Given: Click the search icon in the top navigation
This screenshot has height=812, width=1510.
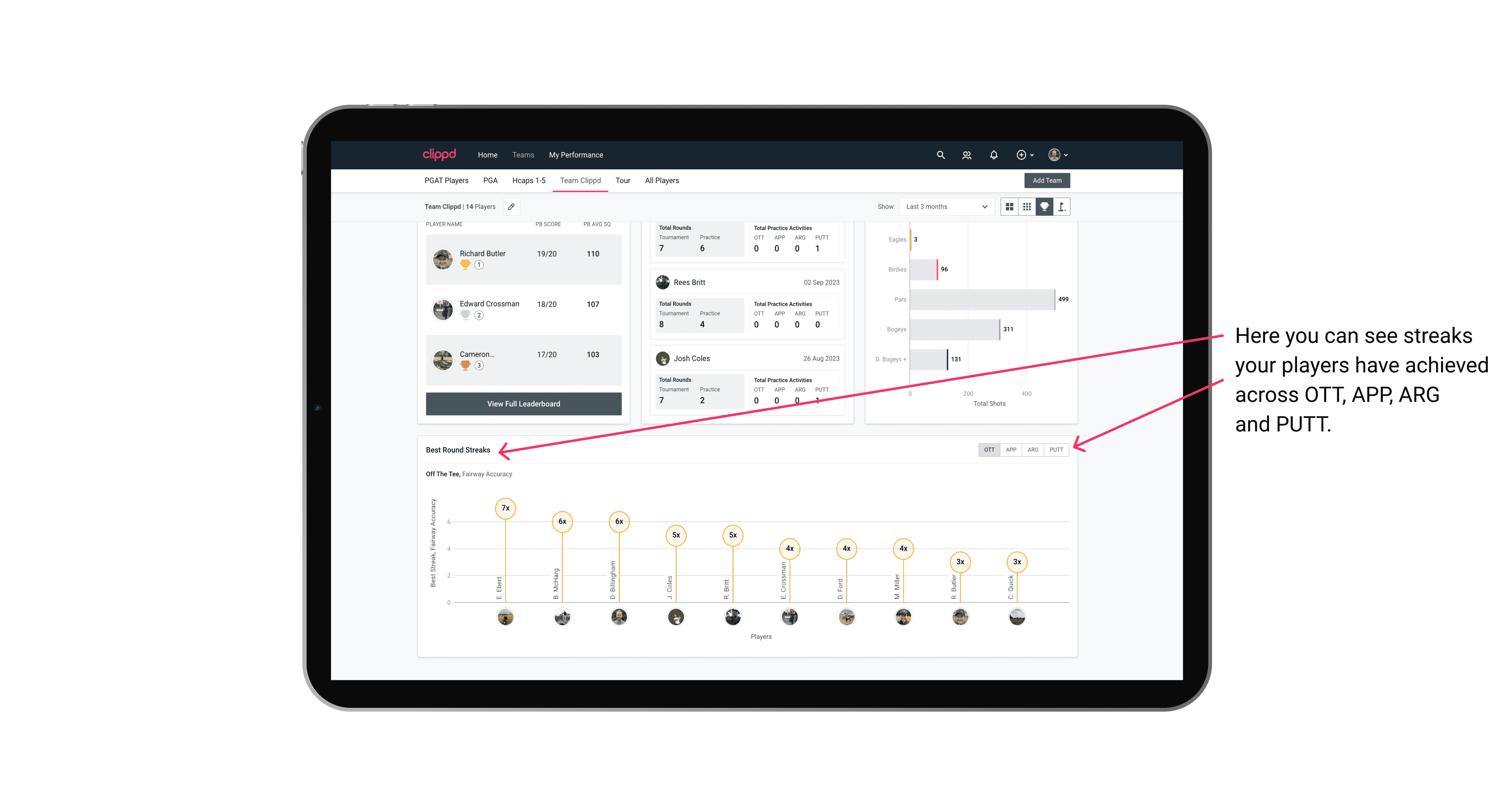Looking at the screenshot, I should coord(940,155).
